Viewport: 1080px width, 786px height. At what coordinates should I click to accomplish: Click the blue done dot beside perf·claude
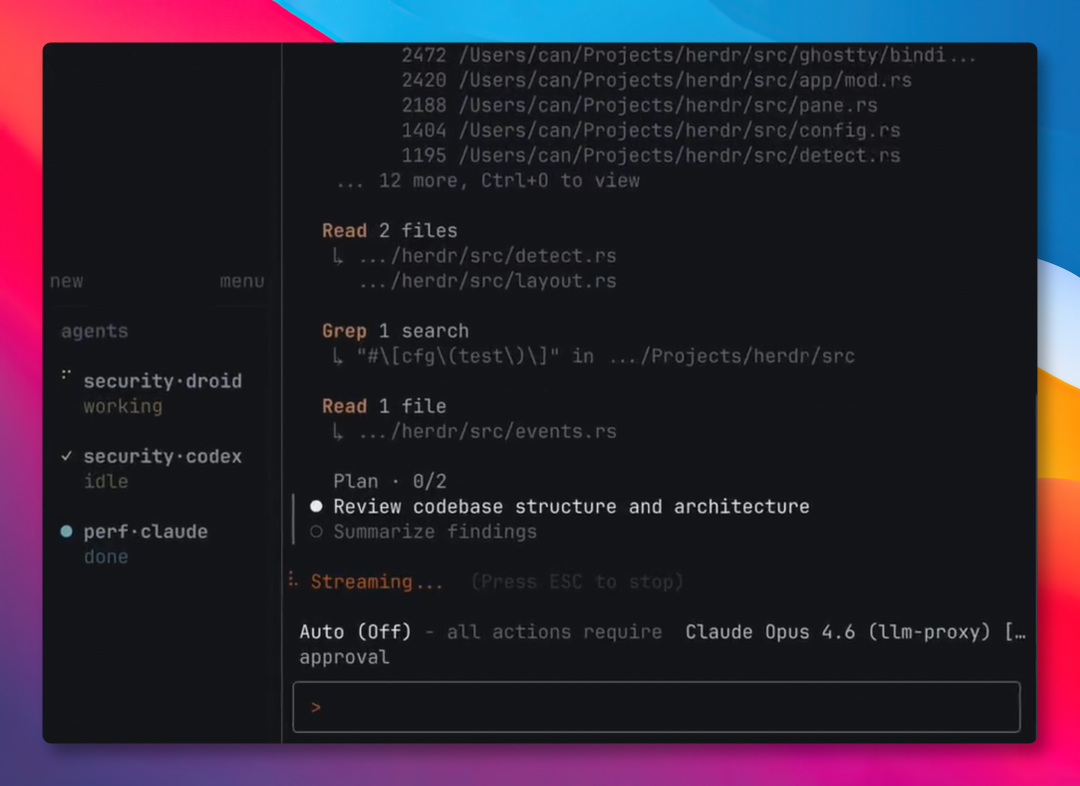click(x=66, y=531)
